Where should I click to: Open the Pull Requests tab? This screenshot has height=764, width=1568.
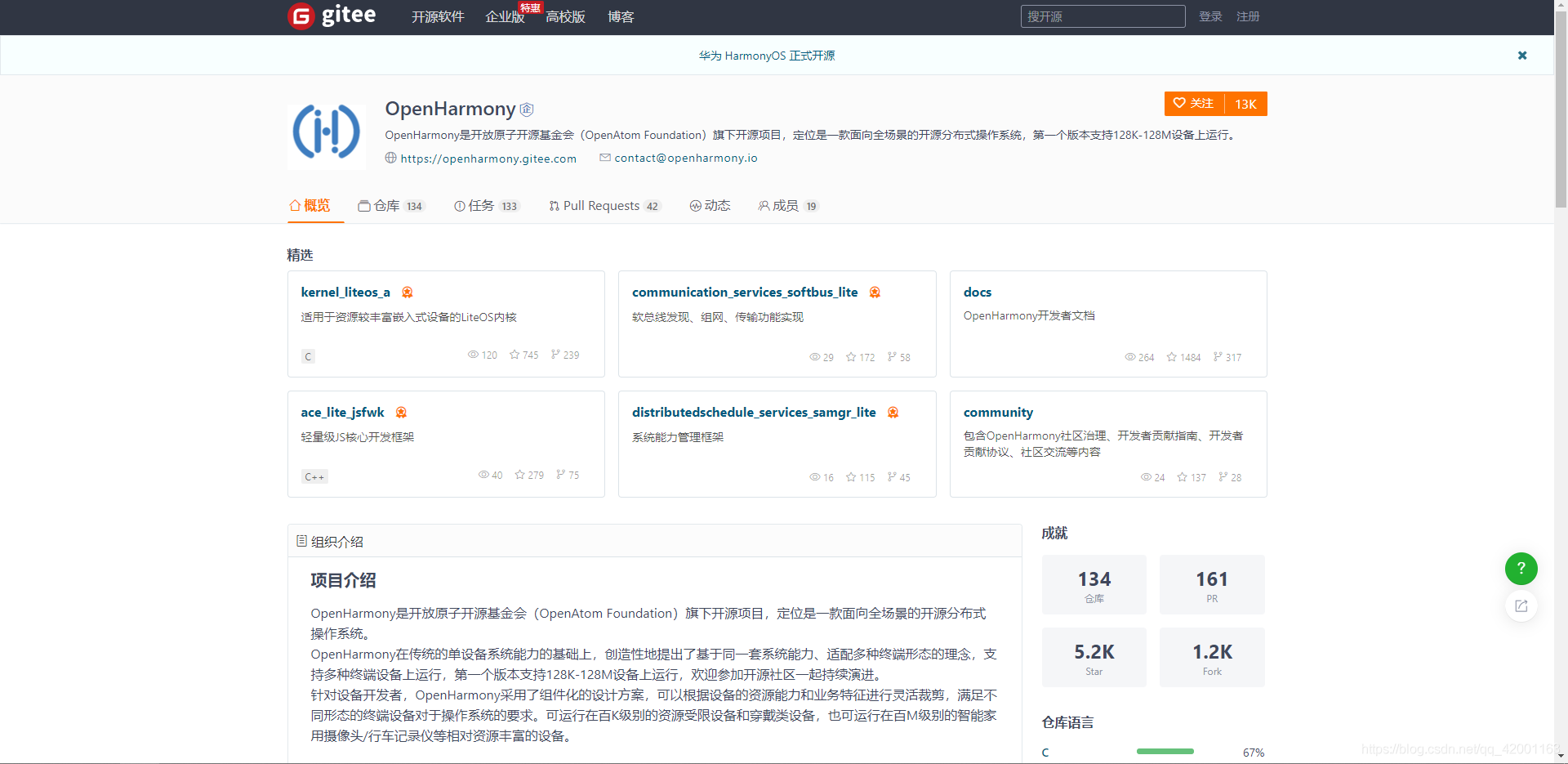click(x=604, y=206)
